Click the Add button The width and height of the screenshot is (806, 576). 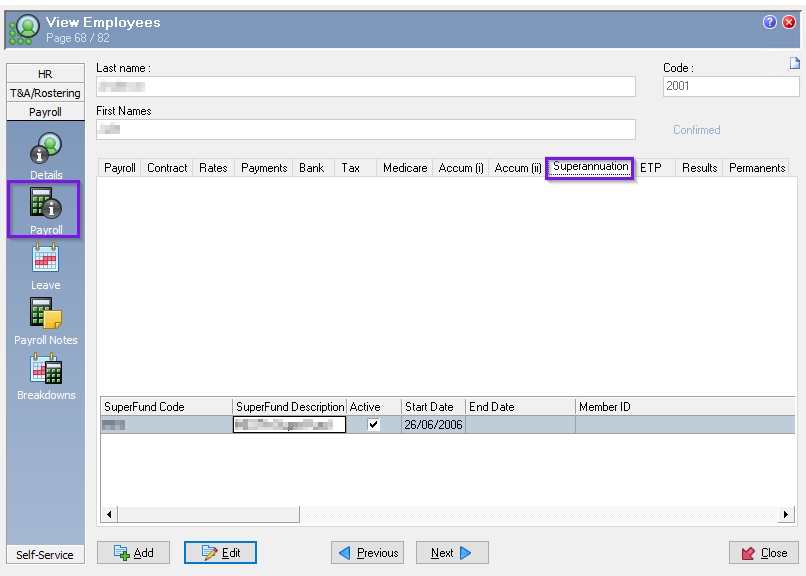tap(133, 553)
